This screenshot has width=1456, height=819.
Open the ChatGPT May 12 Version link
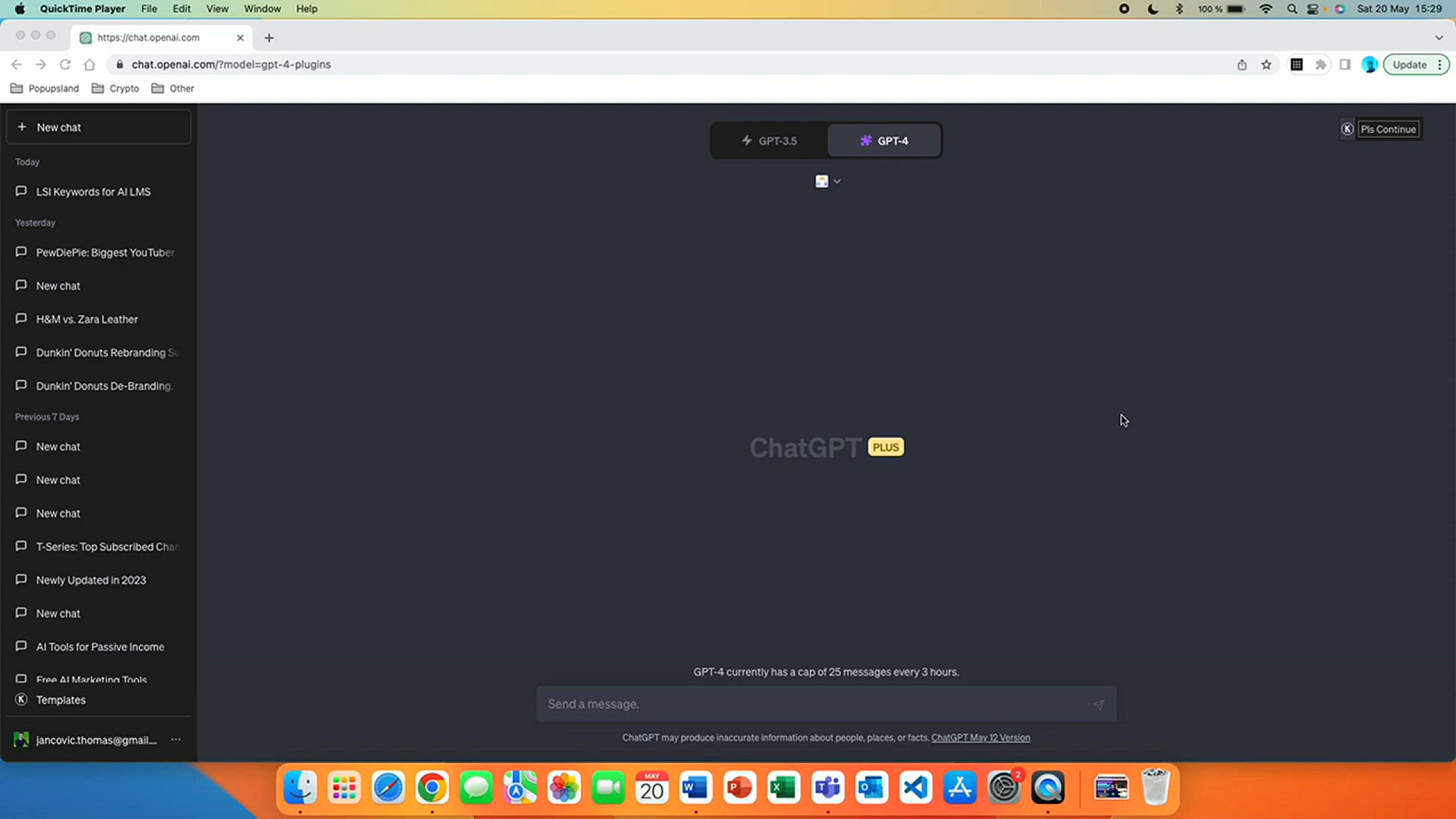[x=981, y=738]
